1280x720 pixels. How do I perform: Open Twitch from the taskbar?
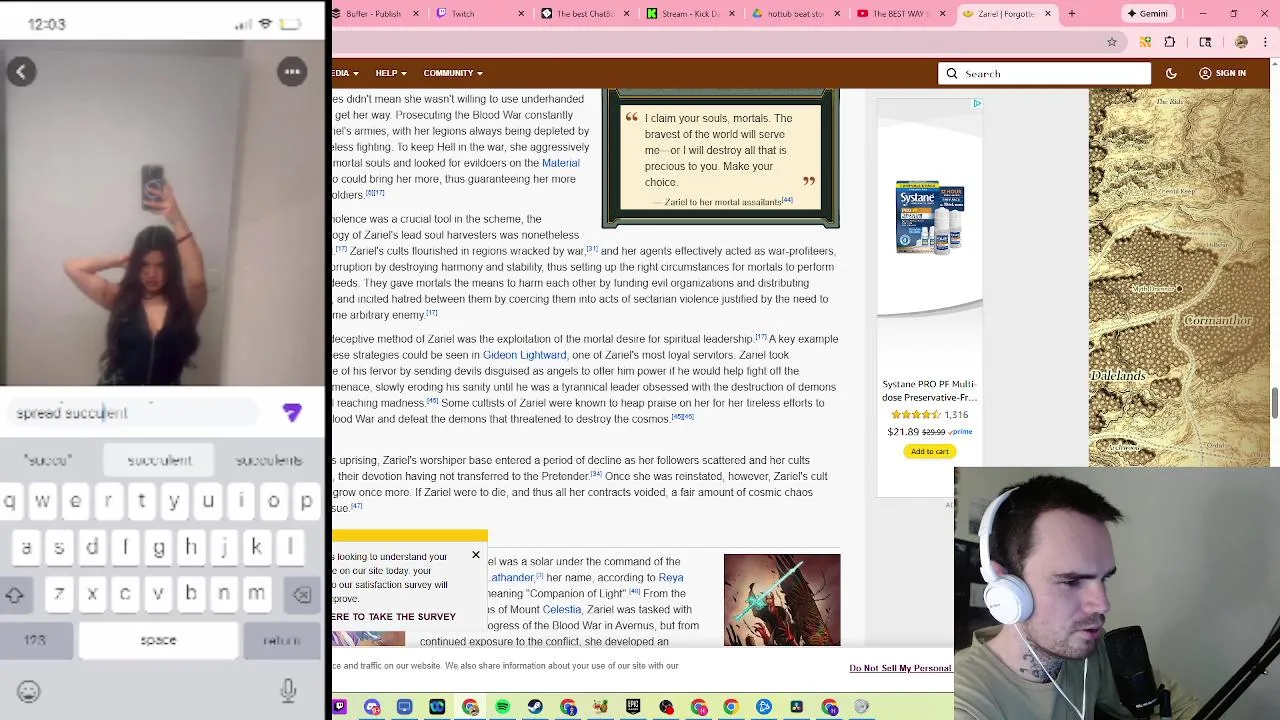pyautogui.click(x=340, y=707)
